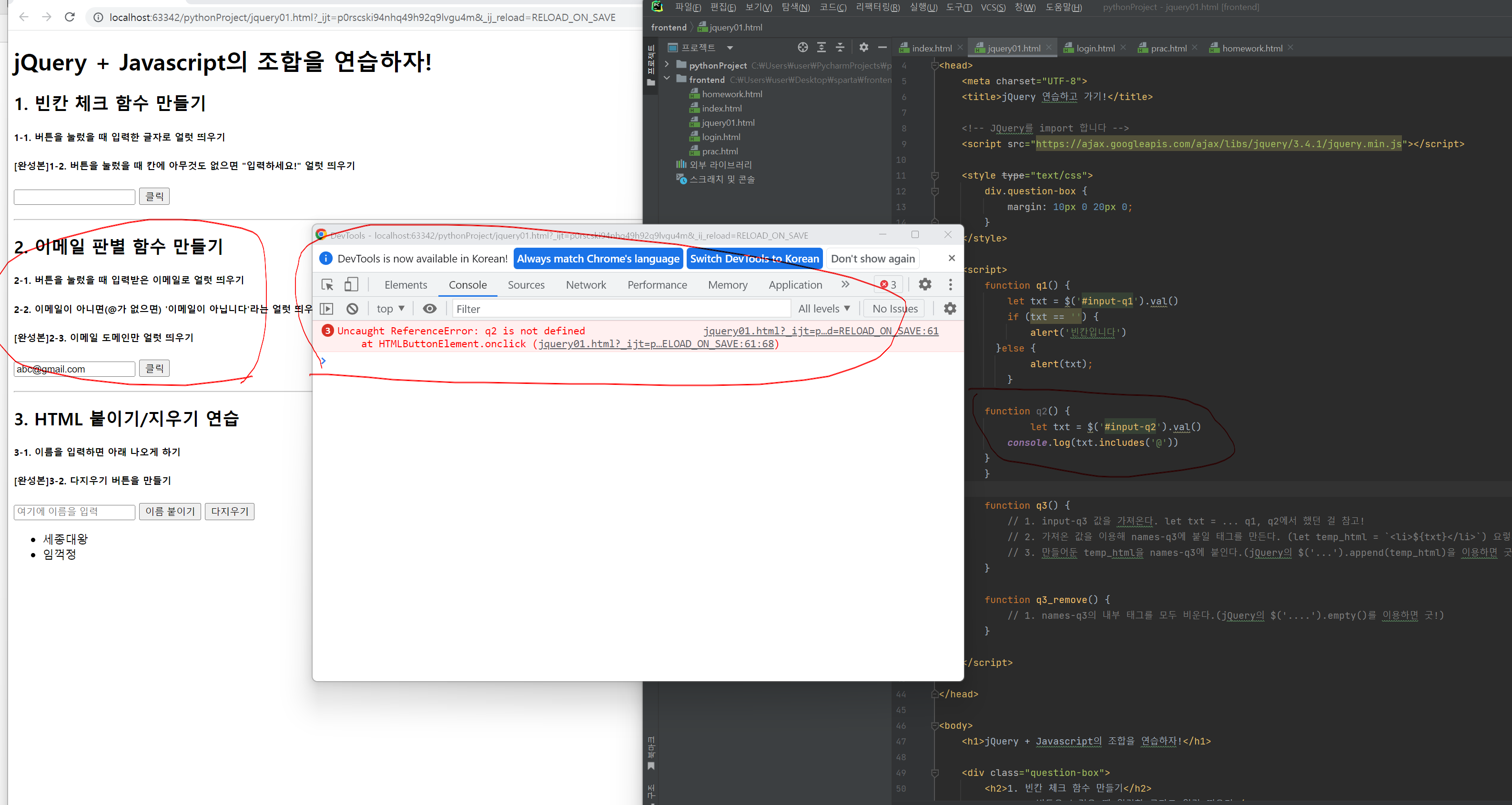This screenshot has width=1512, height=805.
Task: Dismiss the DevTools Korean language notification
Action: (x=952, y=258)
